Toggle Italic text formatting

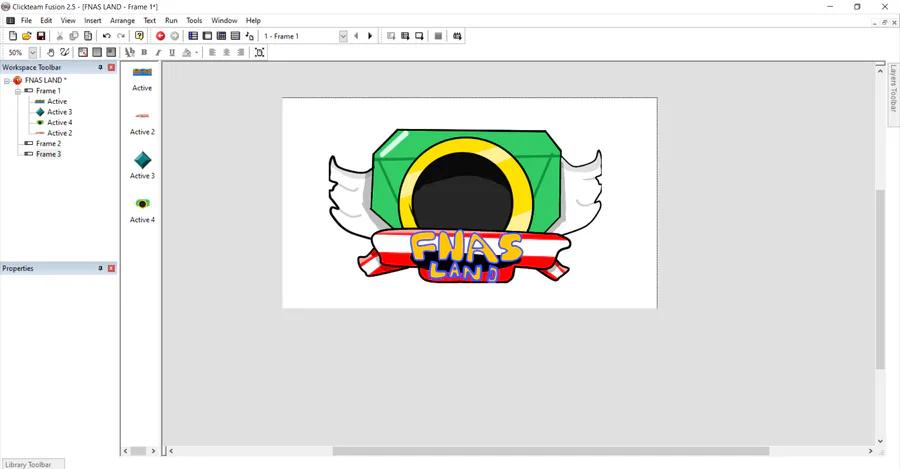click(158, 52)
